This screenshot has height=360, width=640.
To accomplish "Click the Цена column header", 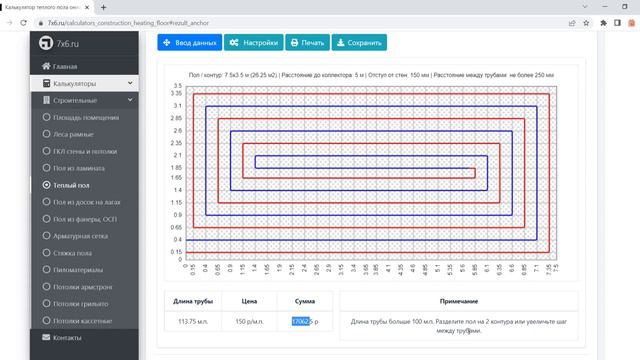I will tap(249, 301).
